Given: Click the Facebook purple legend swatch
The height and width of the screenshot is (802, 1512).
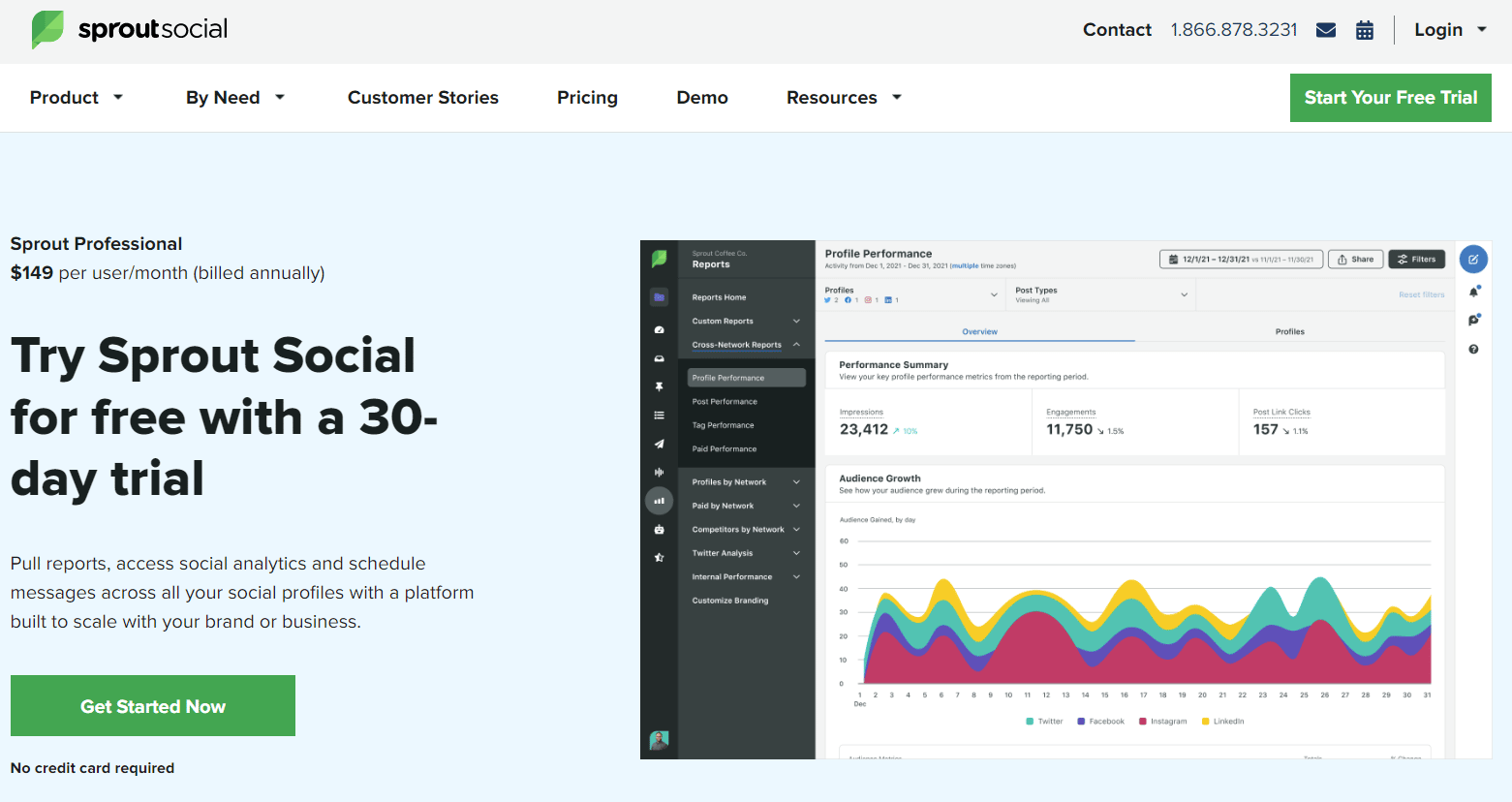Looking at the screenshot, I should (x=1081, y=722).
